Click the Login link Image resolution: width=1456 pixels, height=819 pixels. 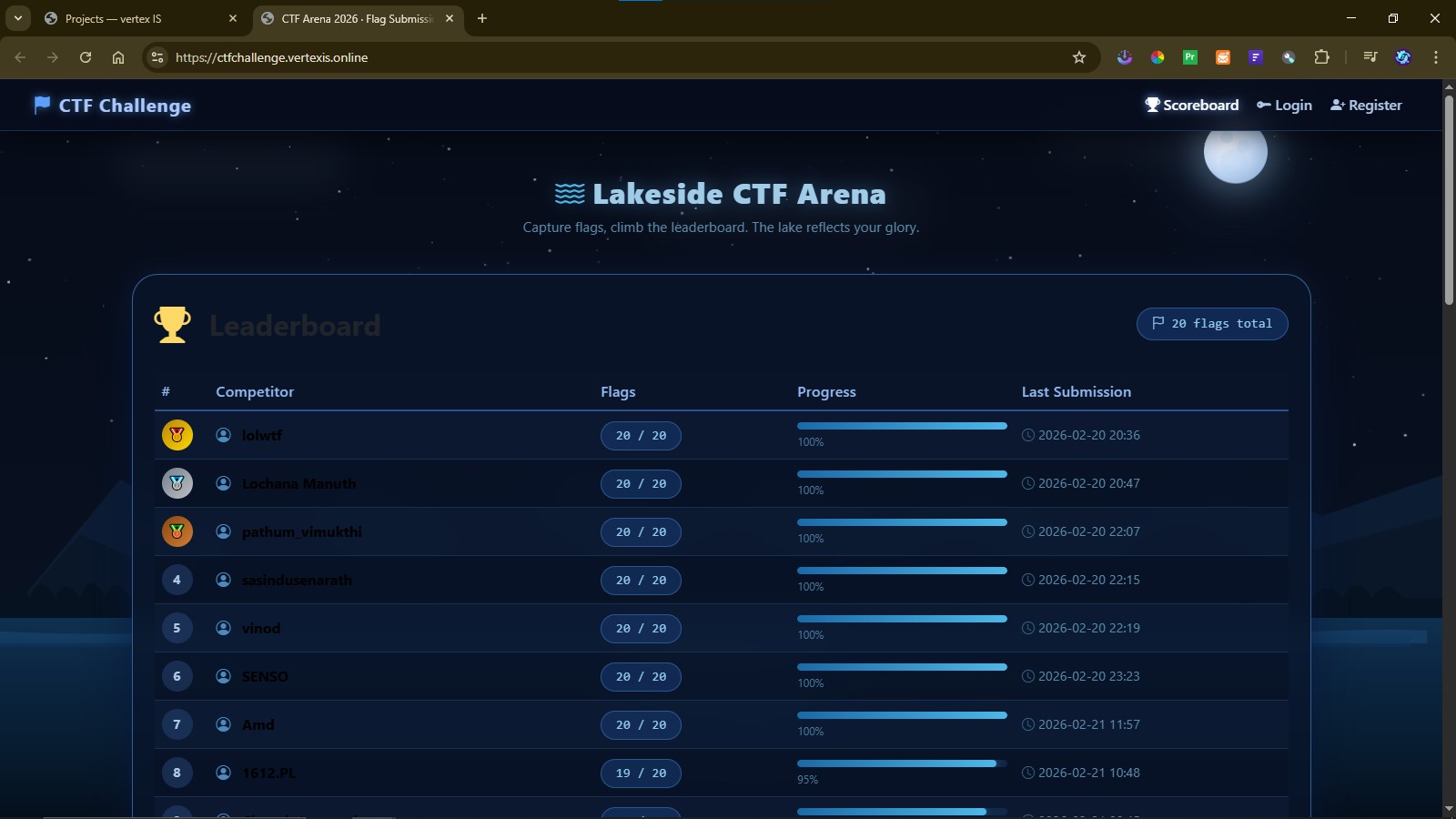coord(1284,105)
